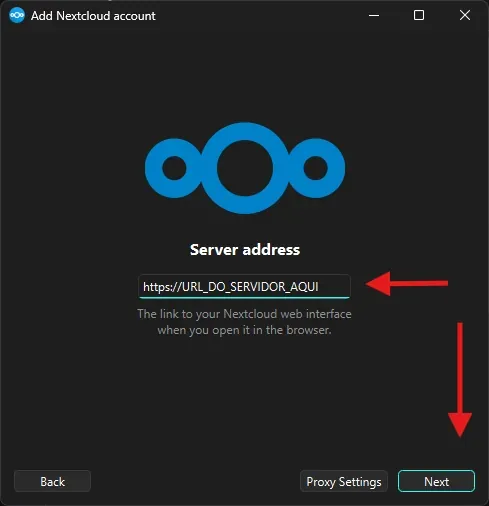The image size is (489, 506).
Task: Click the empty title bar area beside the title
Action: click(x=260, y=15)
